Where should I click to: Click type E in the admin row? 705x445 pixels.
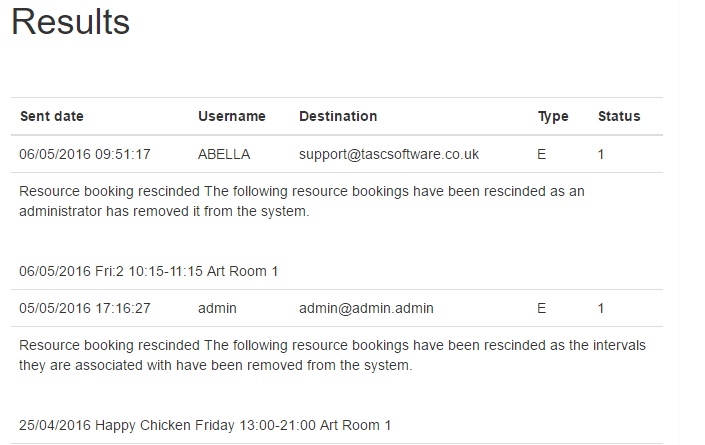pos(541,308)
